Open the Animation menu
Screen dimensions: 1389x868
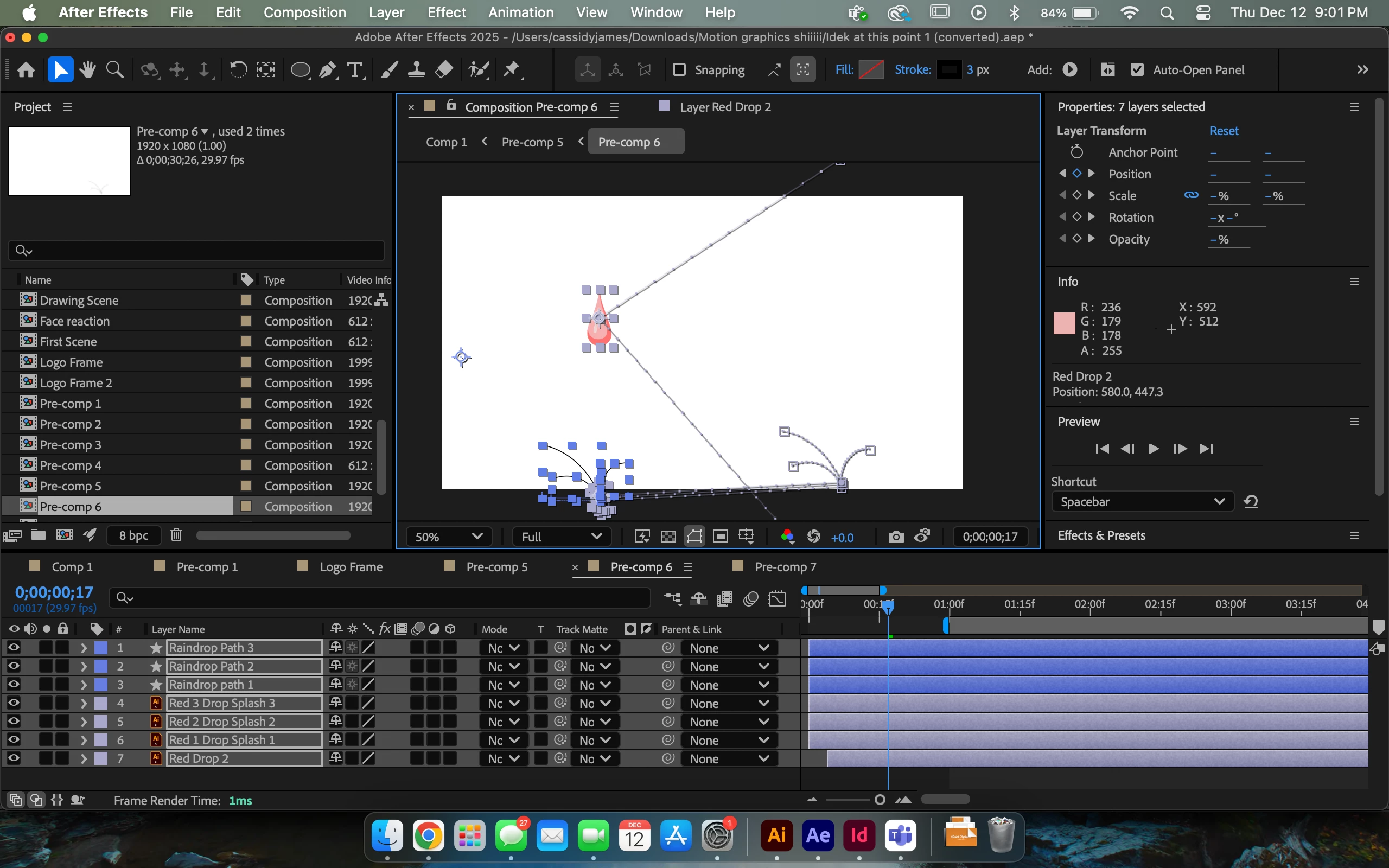click(x=520, y=12)
